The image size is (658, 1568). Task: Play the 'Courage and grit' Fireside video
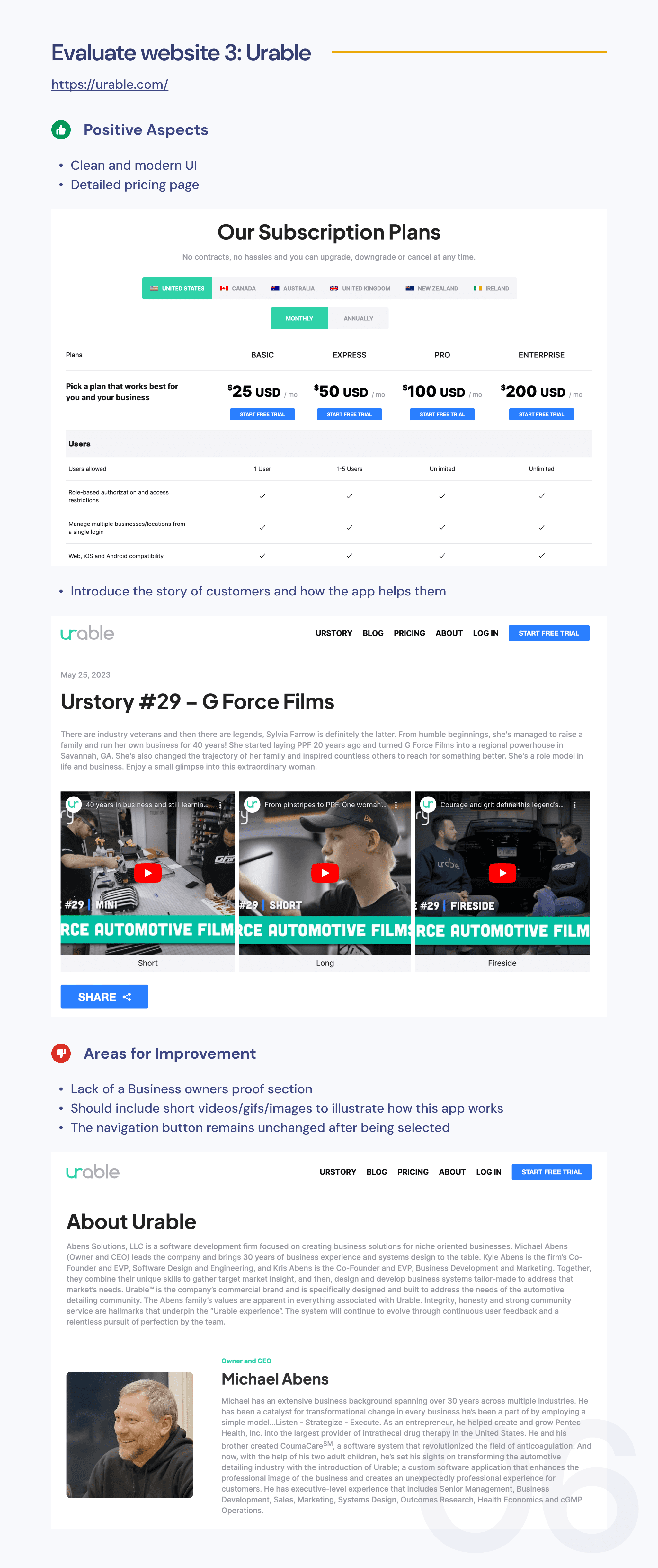pyautogui.click(x=502, y=873)
